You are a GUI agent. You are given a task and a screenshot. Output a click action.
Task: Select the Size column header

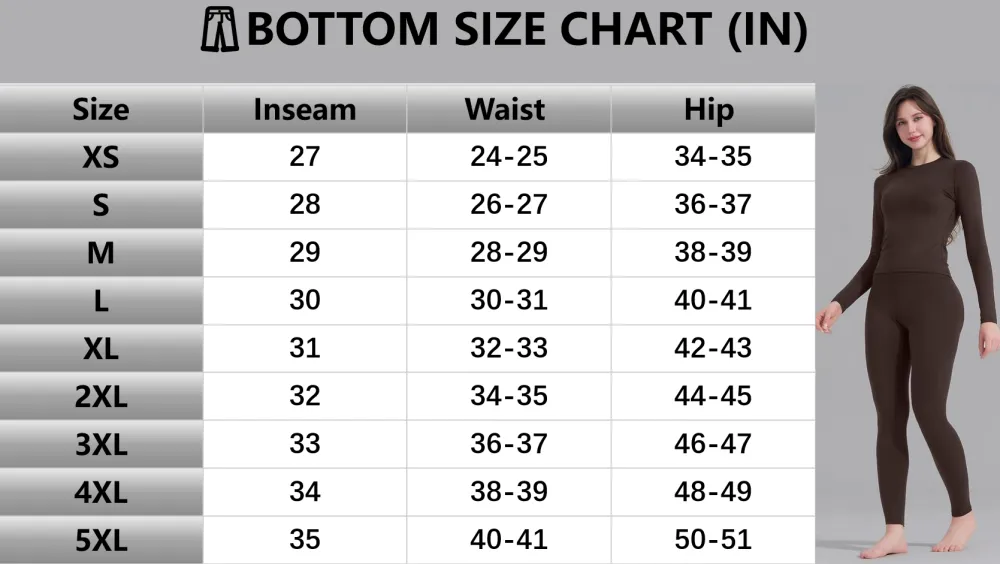(x=101, y=109)
